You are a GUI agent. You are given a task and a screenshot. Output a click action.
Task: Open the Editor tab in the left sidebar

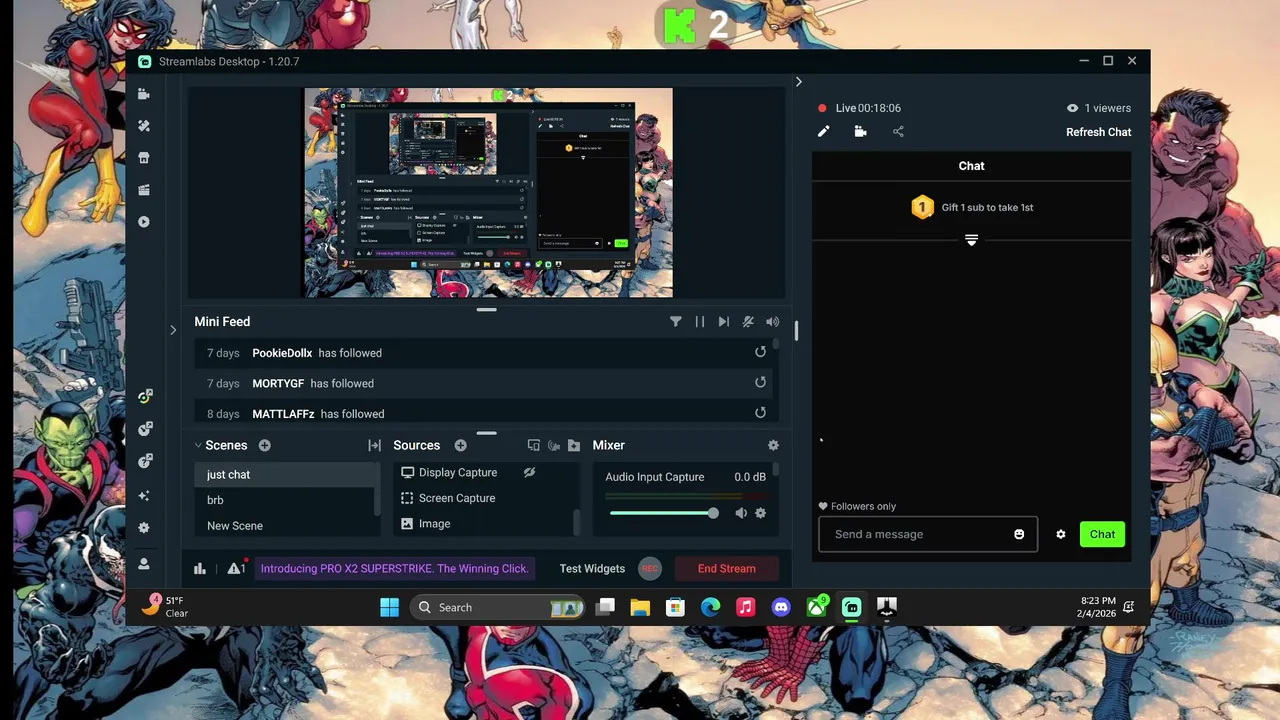point(144,94)
